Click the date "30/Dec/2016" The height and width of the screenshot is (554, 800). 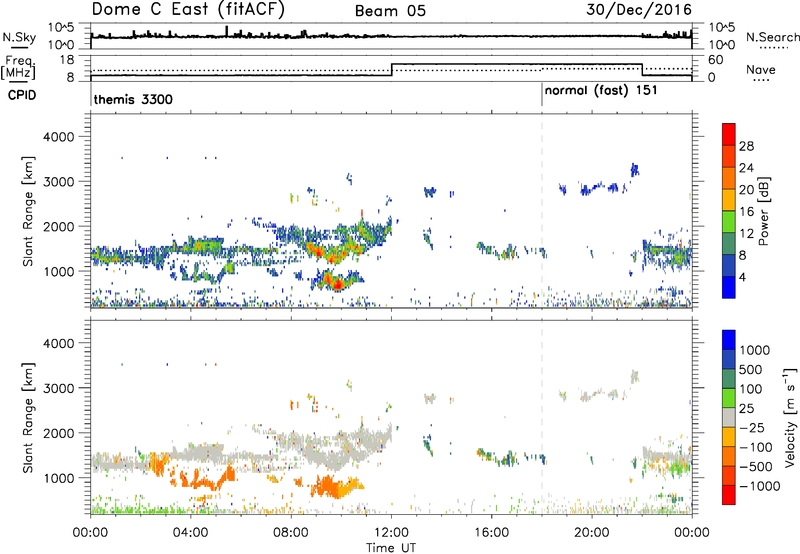coord(639,10)
